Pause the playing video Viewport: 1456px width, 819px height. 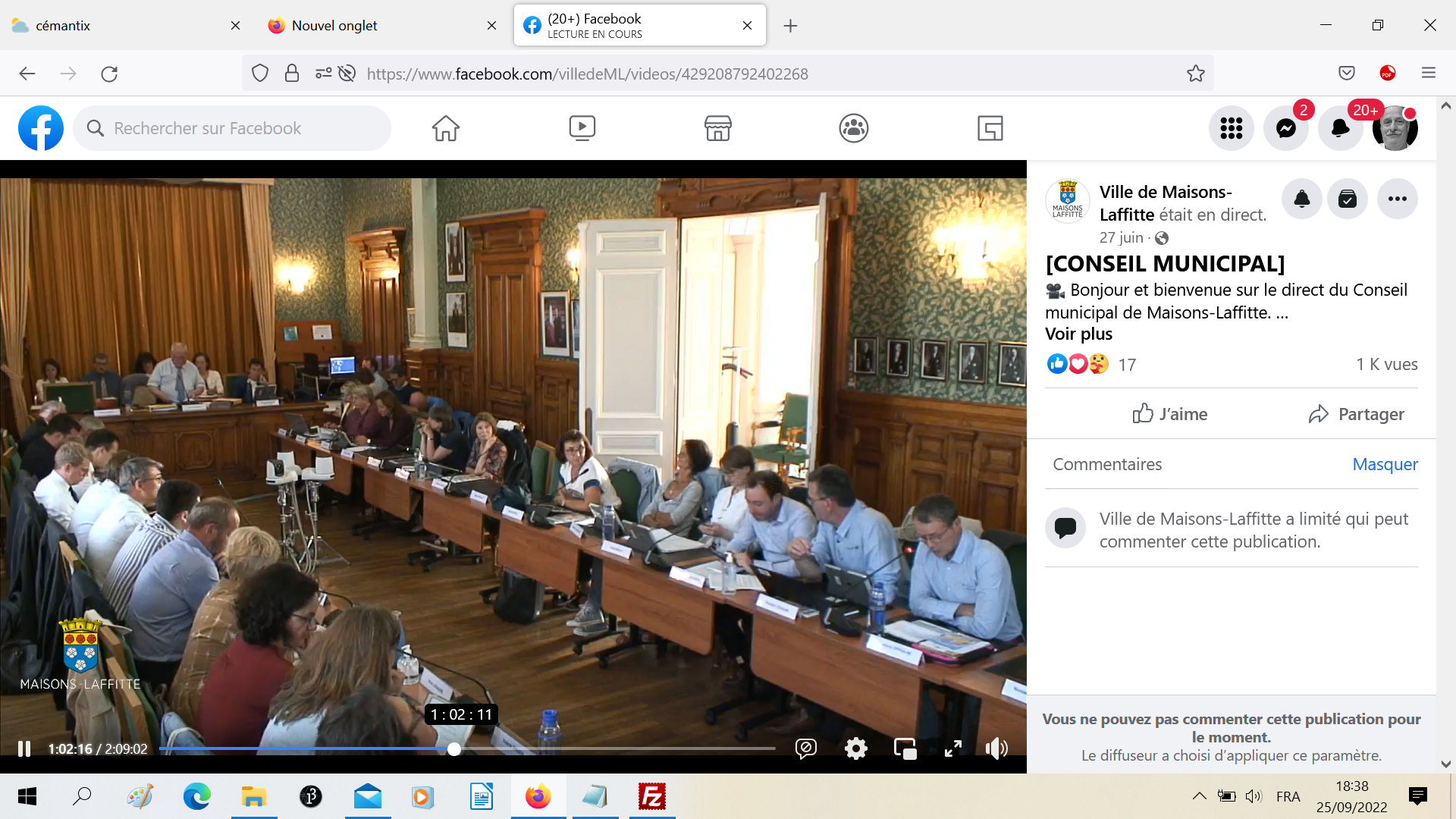(24, 748)
